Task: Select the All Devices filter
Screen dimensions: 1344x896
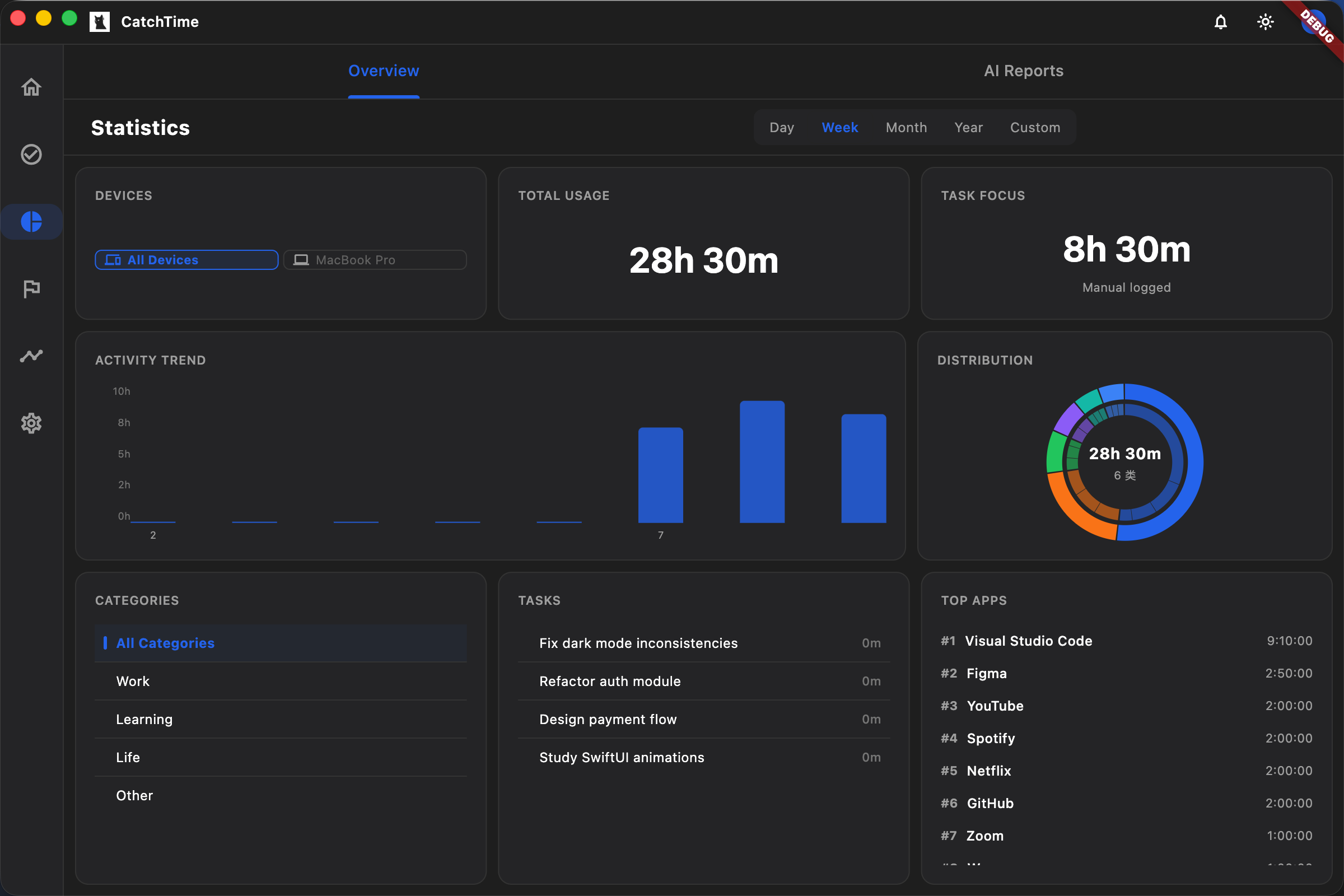Action: pyautogui.click(x=186, y=260)
